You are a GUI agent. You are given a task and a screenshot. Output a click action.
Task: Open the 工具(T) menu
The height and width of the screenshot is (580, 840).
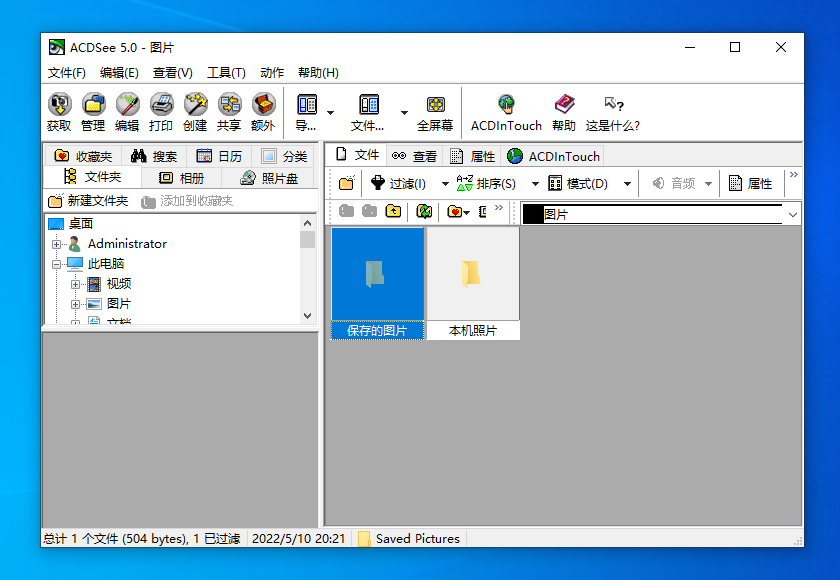tap(226, 72)
